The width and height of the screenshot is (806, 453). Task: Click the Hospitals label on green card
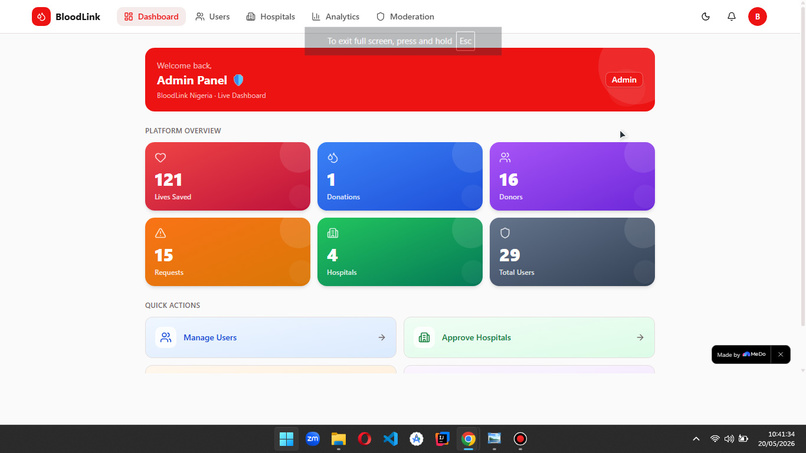pos(341,273)
